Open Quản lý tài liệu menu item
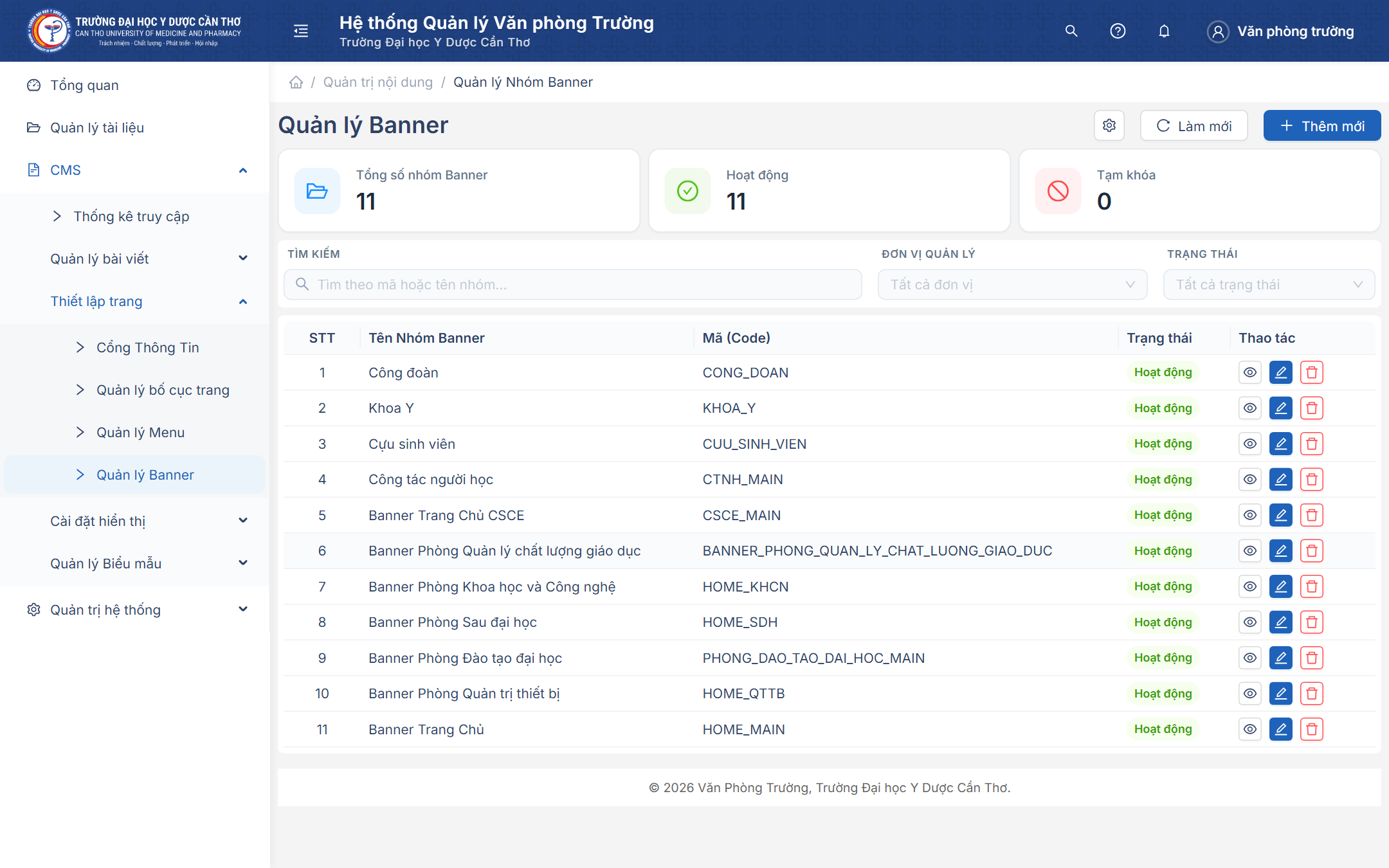This screenshot has width=1389, height=868. pos(134,128)
